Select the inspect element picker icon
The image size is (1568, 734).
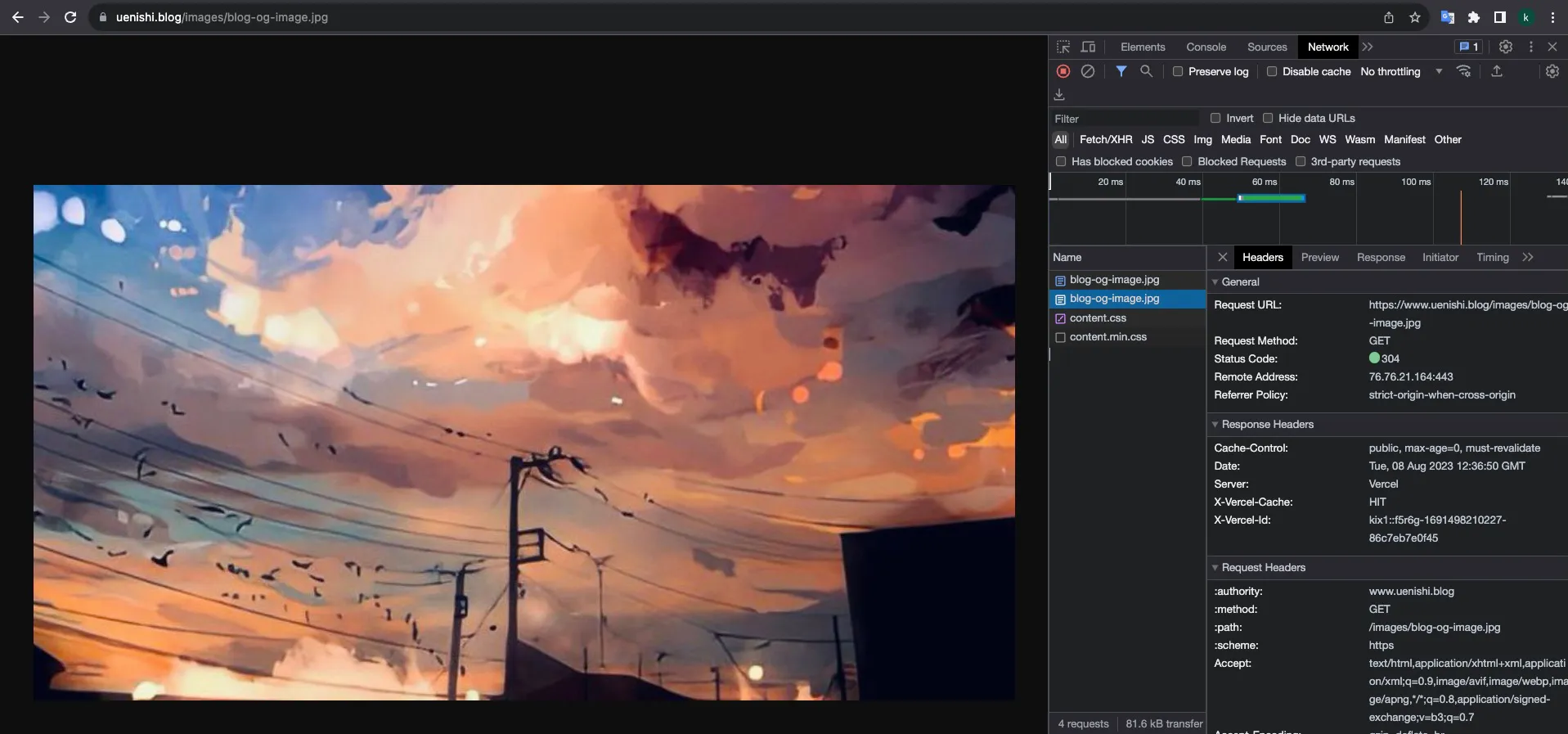[x=1063, y=47]
